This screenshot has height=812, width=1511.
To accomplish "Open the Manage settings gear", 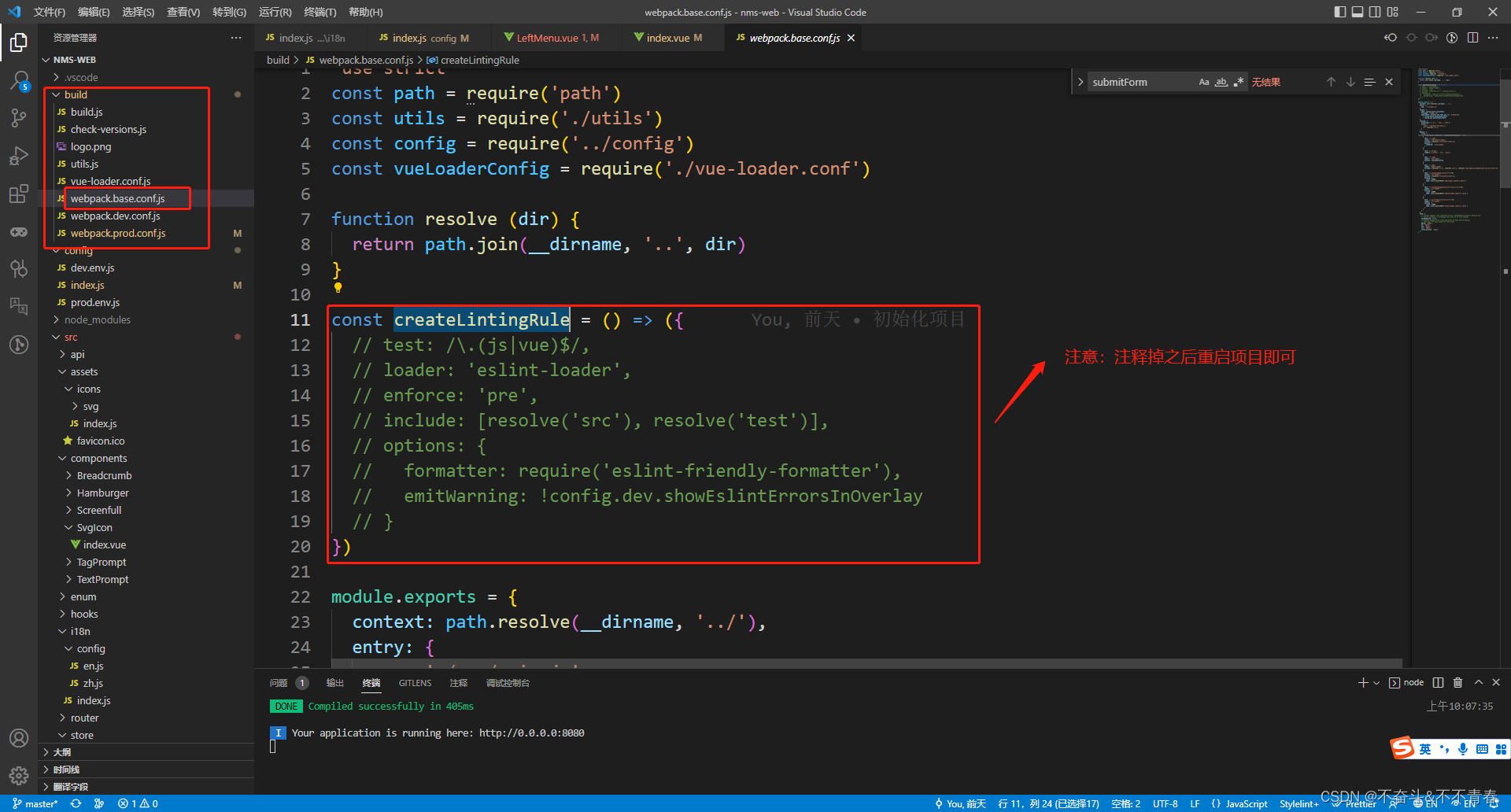I will (19, 776).
